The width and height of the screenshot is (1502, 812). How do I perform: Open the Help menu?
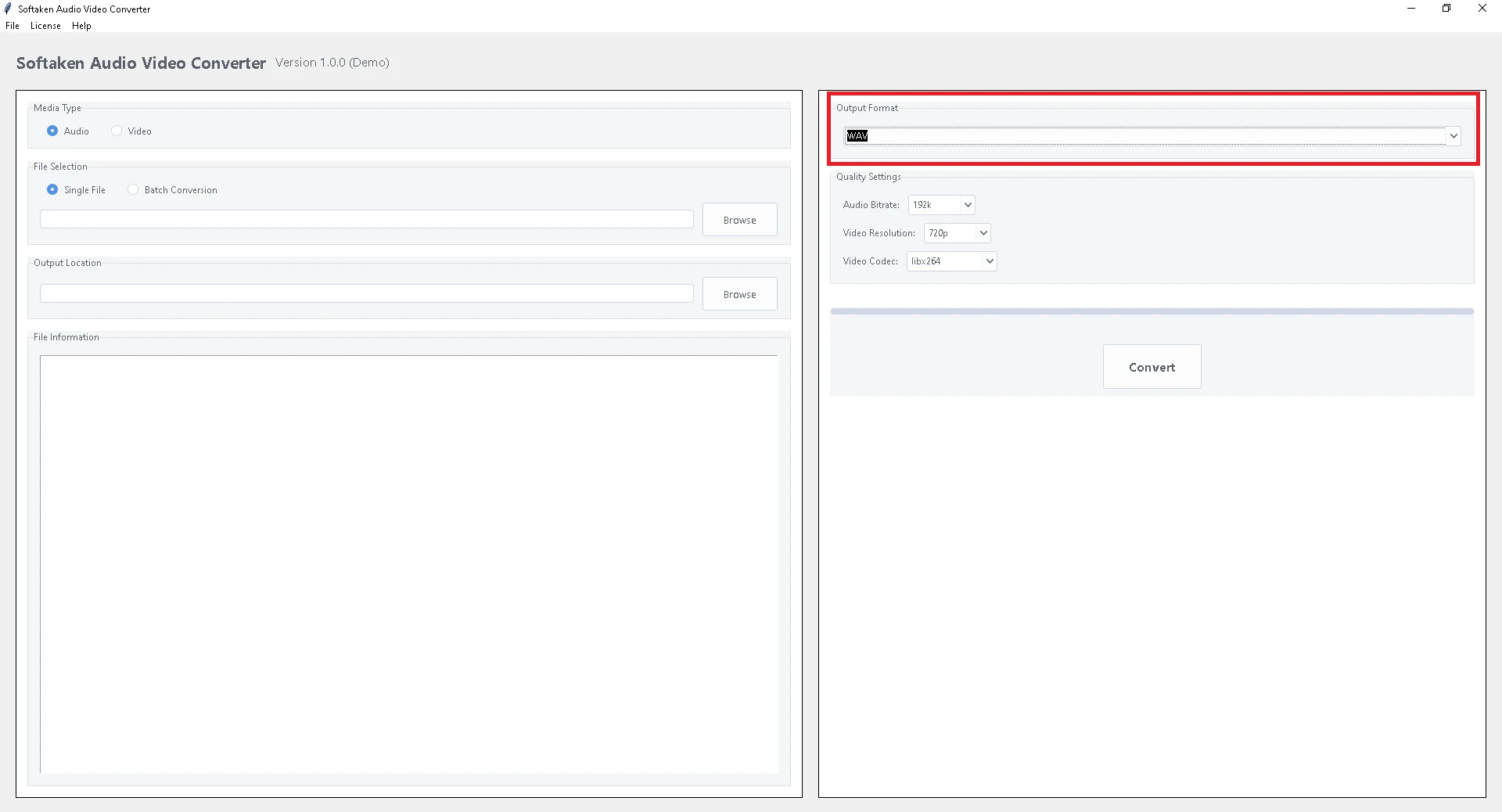(x=81, y=25)
